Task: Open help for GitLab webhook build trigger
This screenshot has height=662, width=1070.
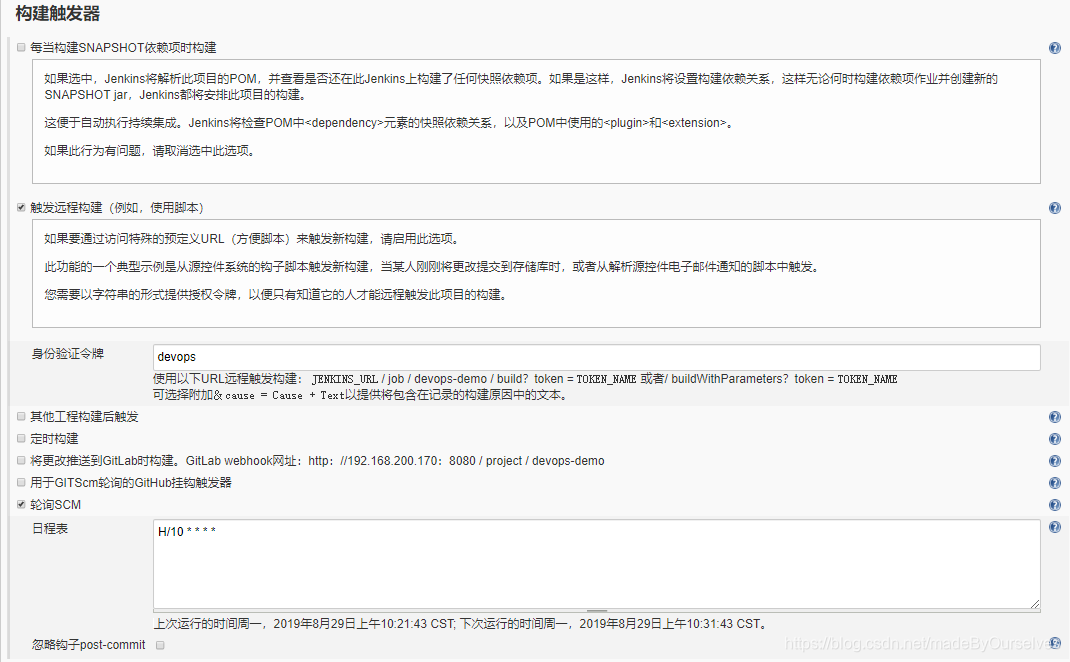Action: tap(1054, 460)
